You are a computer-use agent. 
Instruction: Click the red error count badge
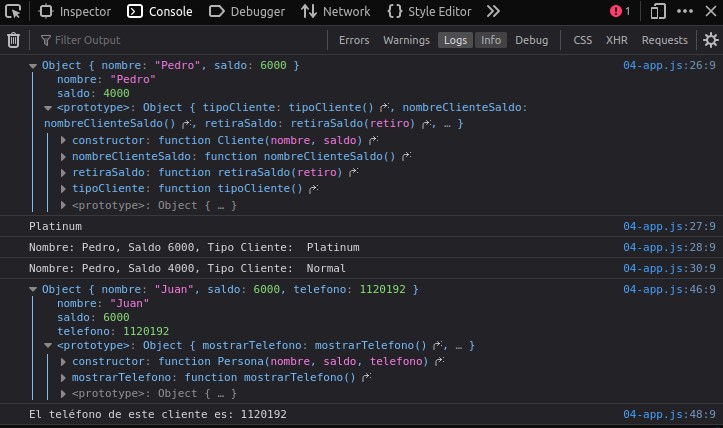point(620,11)
